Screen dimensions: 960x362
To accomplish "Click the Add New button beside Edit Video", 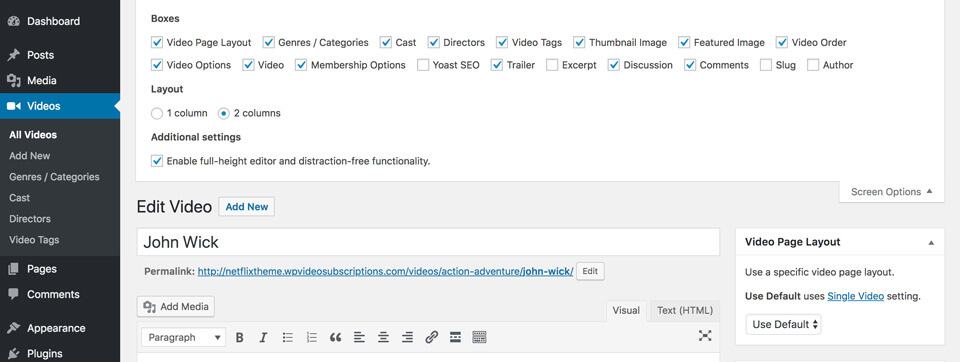I will click(x=247, y=206).
